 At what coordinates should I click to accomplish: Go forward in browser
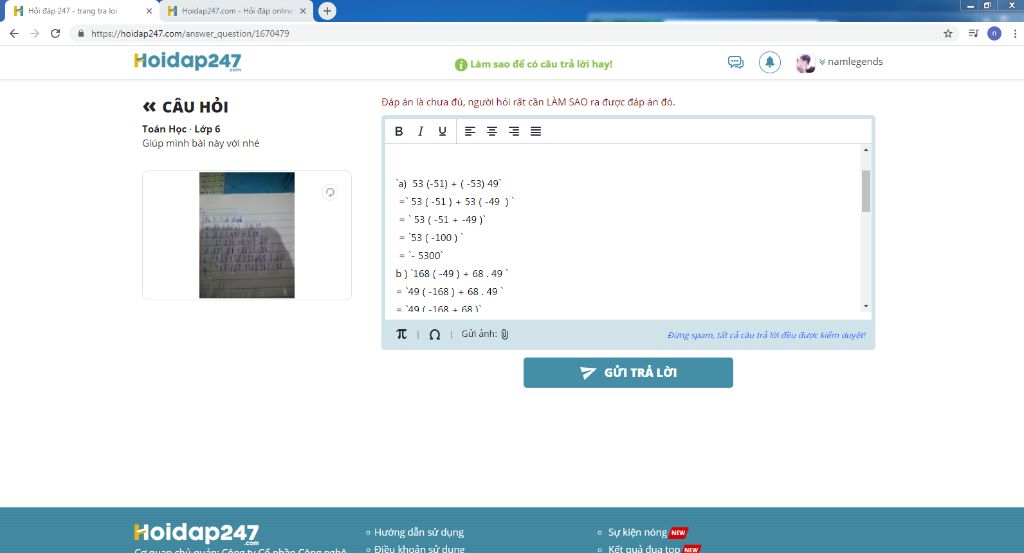click(35, 33)
